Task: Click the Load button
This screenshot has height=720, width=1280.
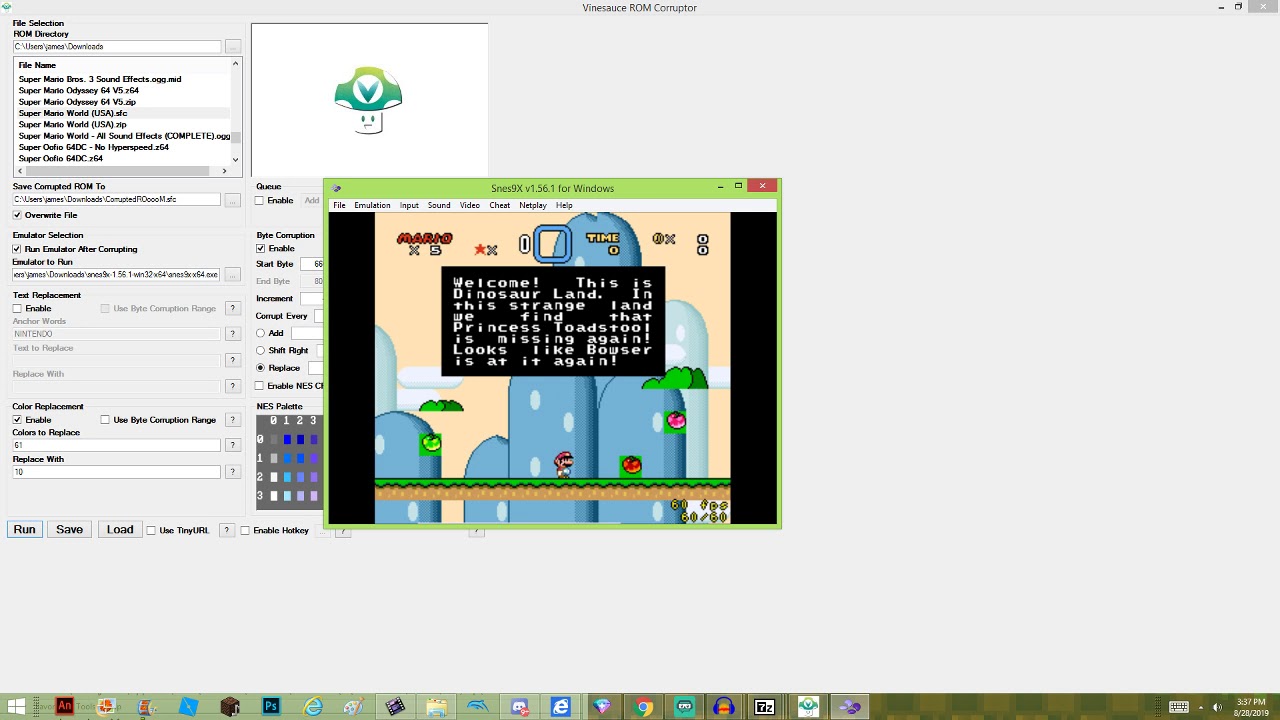Action: pyautogui.click(x=120, y=529)
